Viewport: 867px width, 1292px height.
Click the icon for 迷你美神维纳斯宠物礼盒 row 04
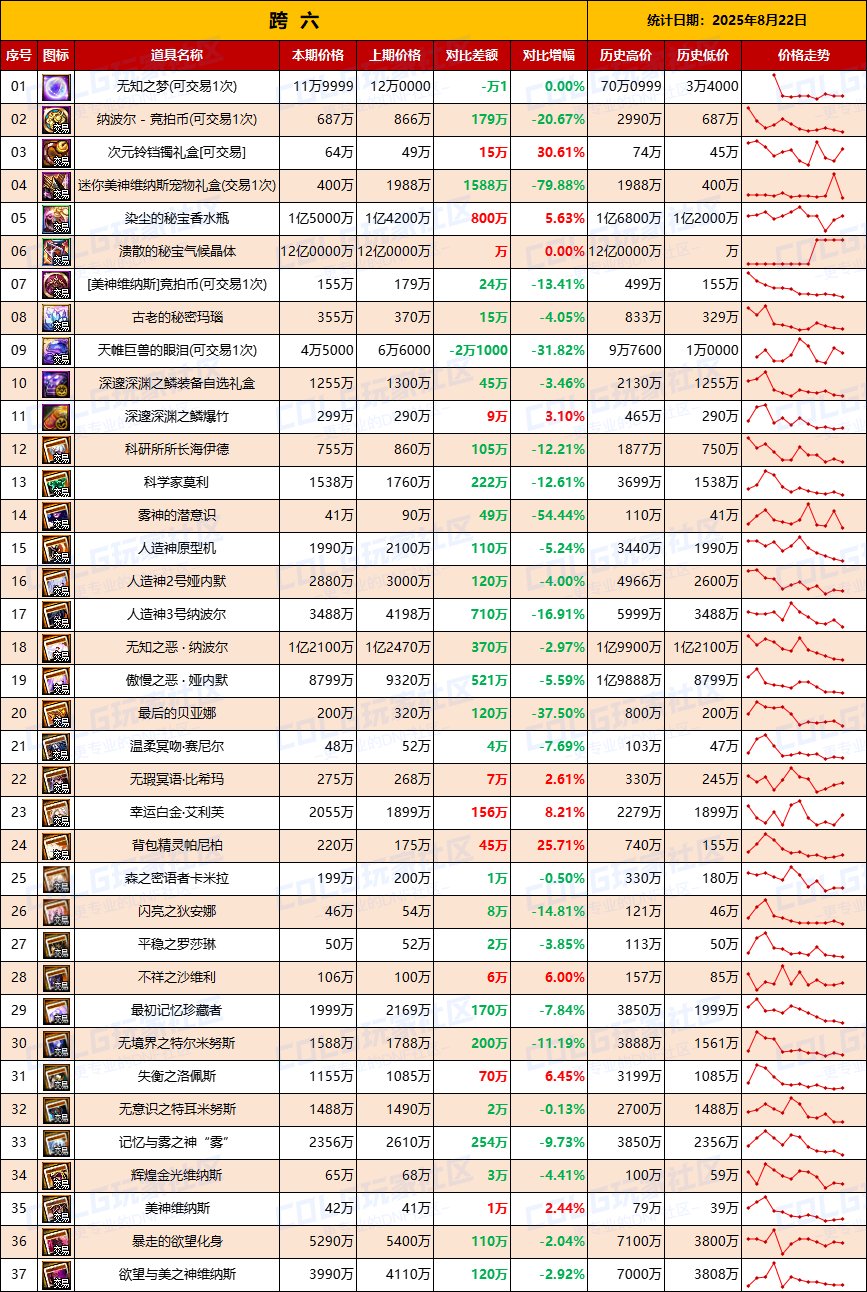pos(56,186)
